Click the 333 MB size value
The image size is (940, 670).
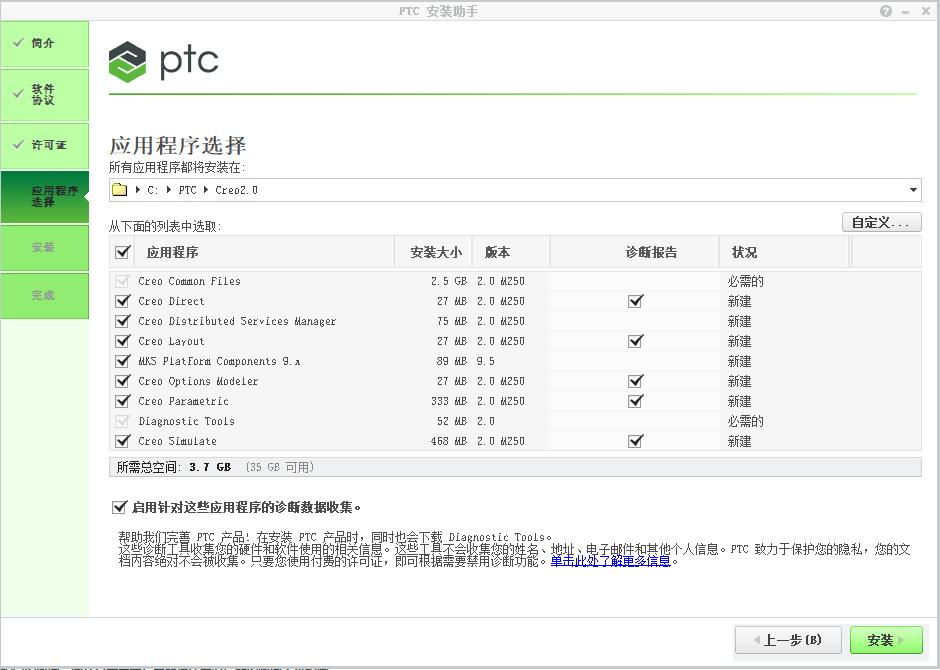pos(448,401)
